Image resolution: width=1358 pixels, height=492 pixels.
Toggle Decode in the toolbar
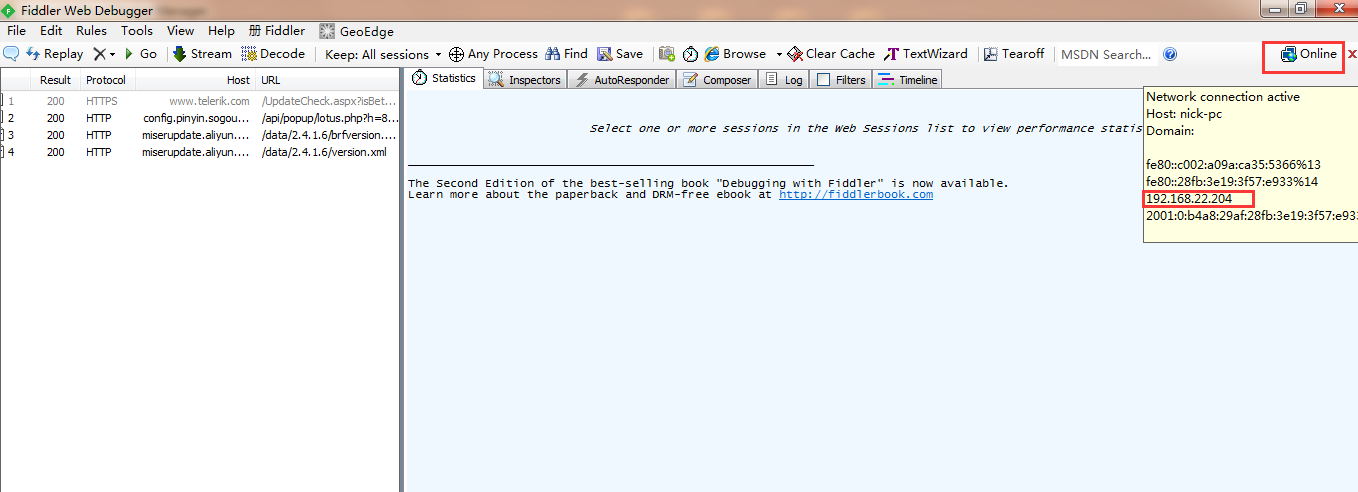coord(273,54)
